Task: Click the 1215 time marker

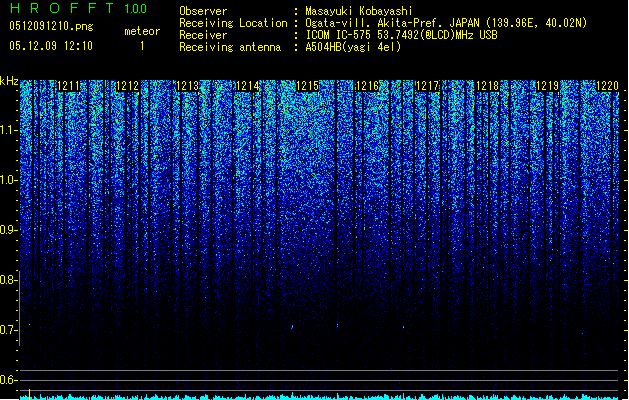Action: click(307, 86)
